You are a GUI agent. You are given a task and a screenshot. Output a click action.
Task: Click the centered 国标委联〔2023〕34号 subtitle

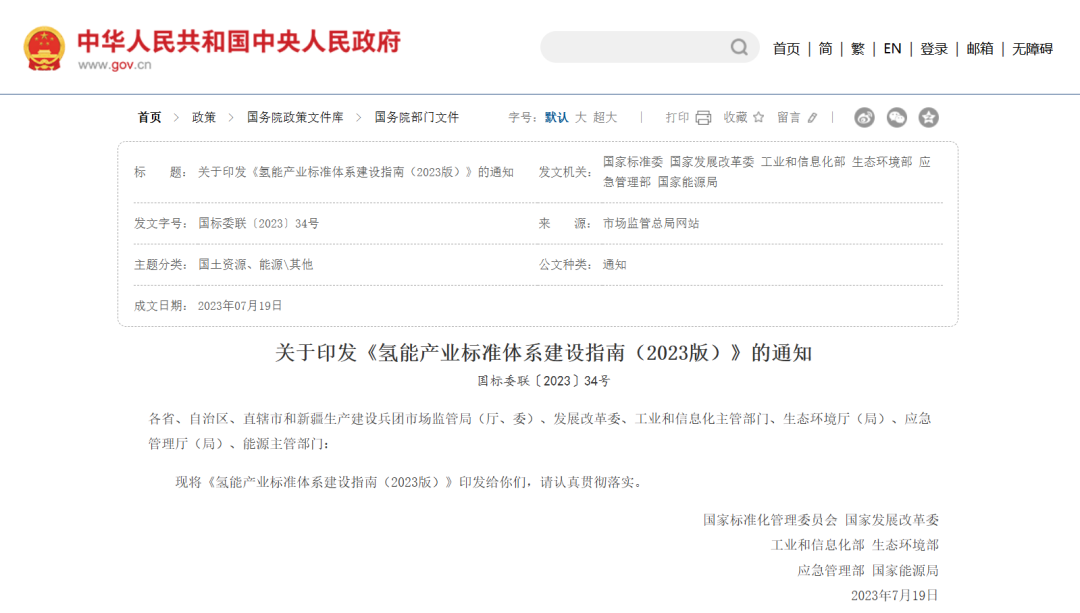pyautogui.click(x=543, y=381)
